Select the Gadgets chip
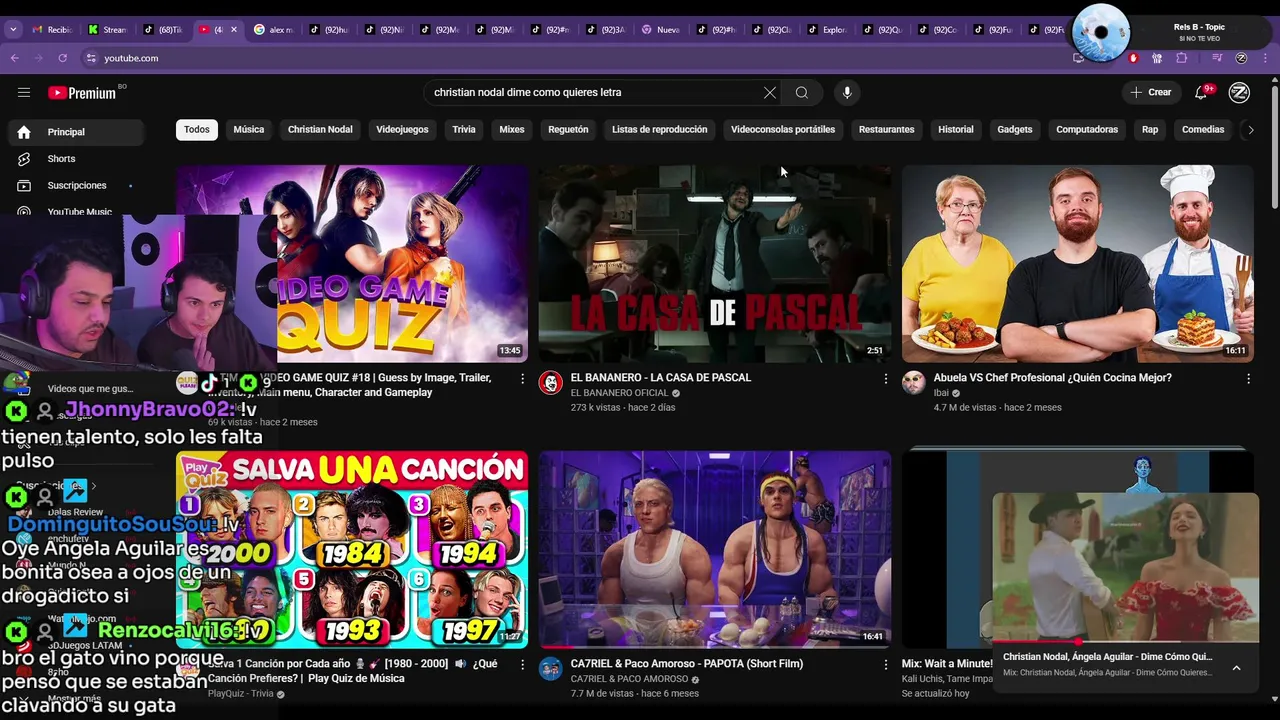Viewport: 1280px width, 720px height. click(x=1014, y=129)
